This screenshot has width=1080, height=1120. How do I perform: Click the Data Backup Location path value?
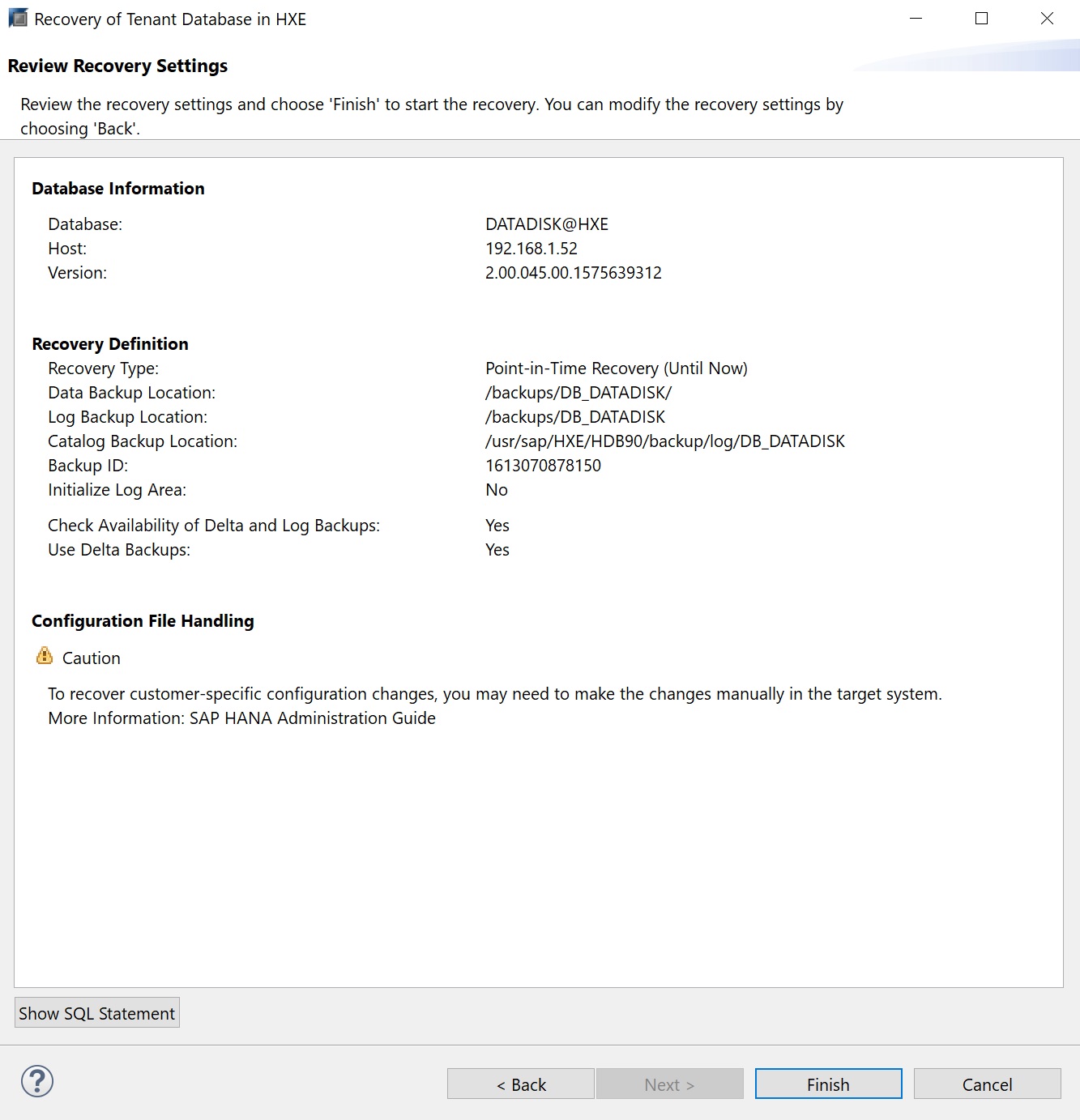pos(578,393)
